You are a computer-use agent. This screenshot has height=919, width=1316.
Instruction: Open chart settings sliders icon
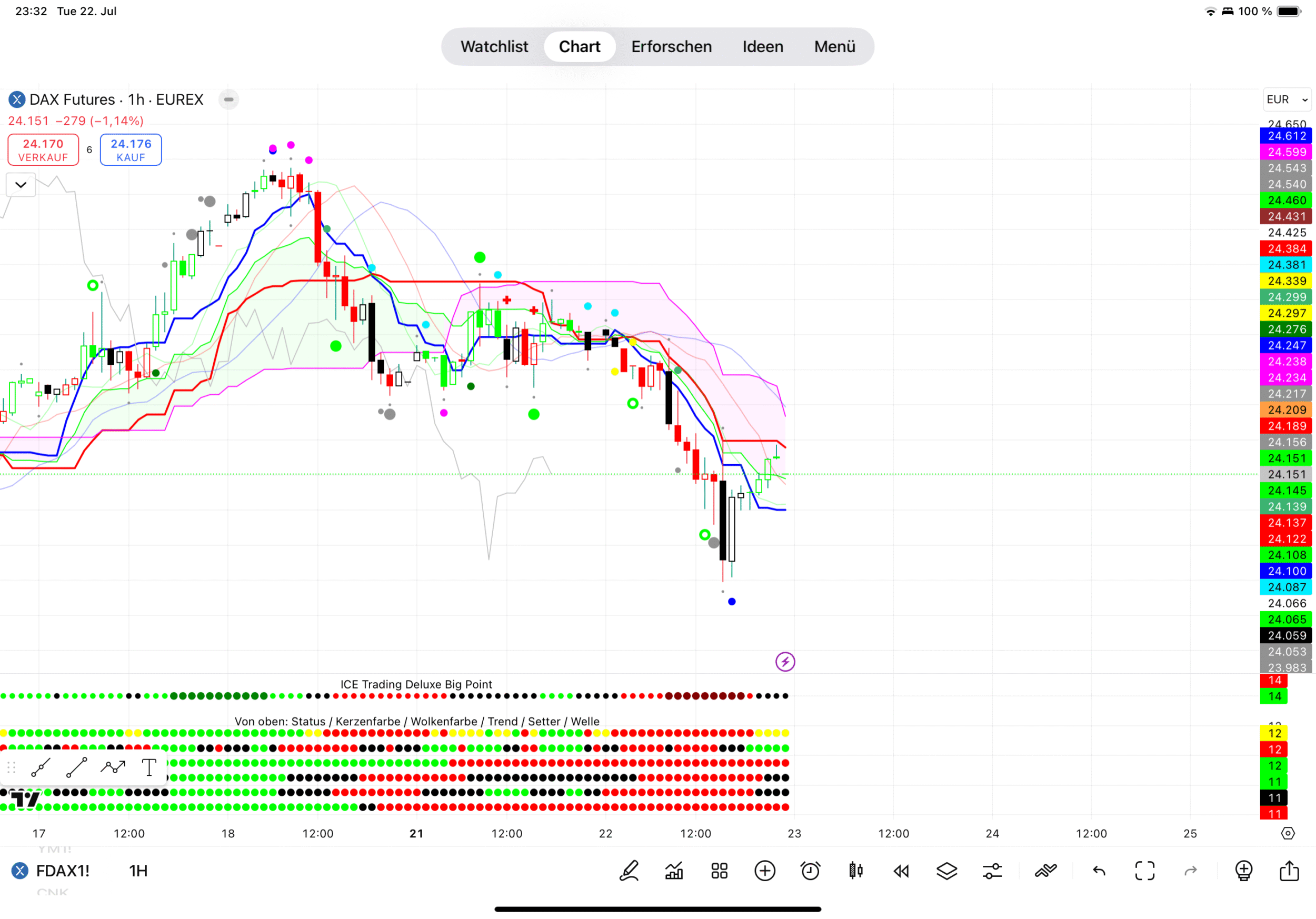click(x=992, y=872)
